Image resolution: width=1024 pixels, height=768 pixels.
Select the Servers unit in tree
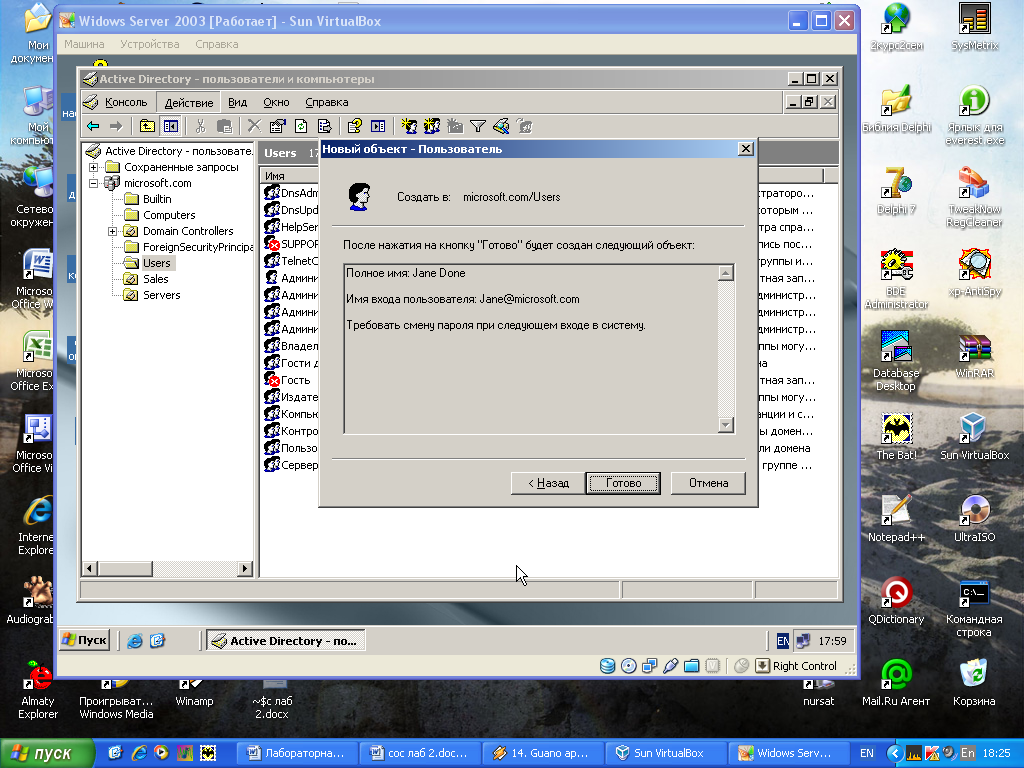pos(161,295)
